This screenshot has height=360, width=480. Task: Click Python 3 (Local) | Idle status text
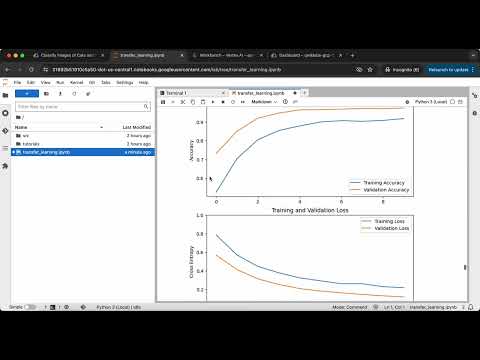(x=118, y=307)
